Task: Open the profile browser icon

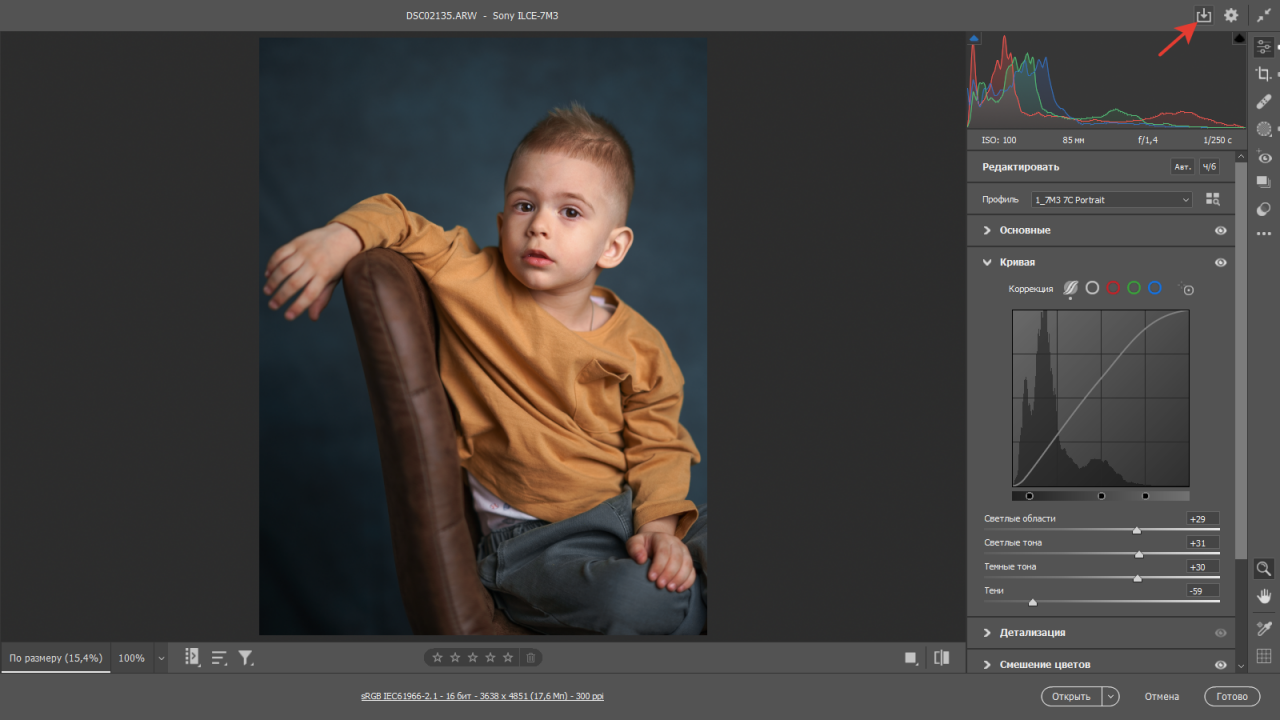Action: tap(1213, 200)
